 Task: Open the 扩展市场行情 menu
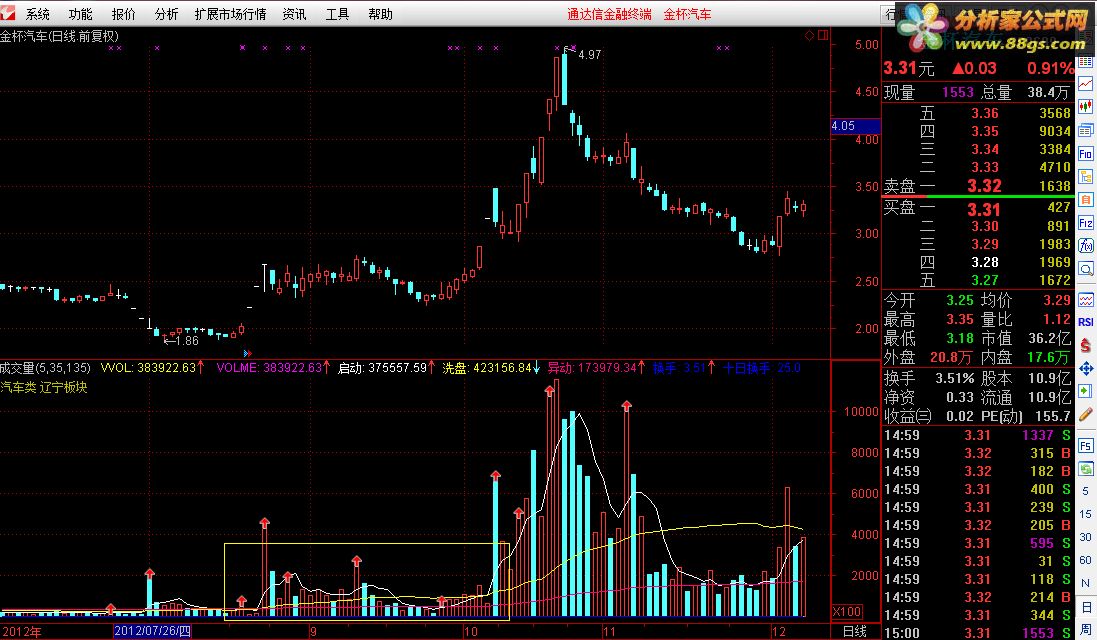[230, 14]
